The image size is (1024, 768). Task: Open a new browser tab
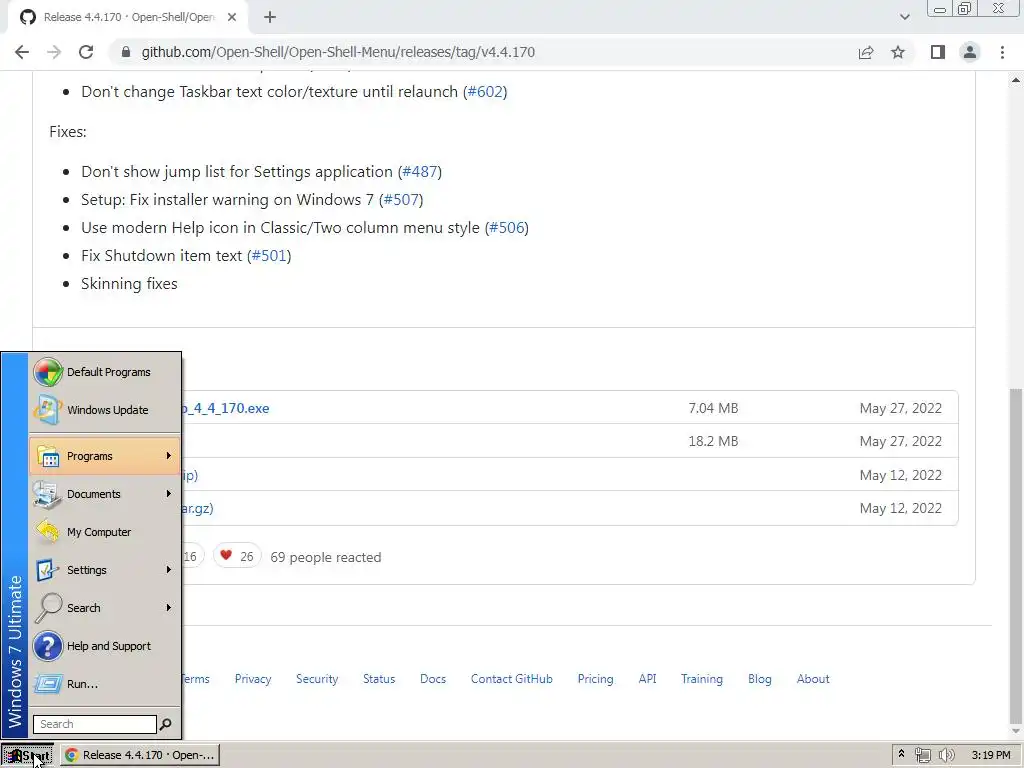(270, 17)
